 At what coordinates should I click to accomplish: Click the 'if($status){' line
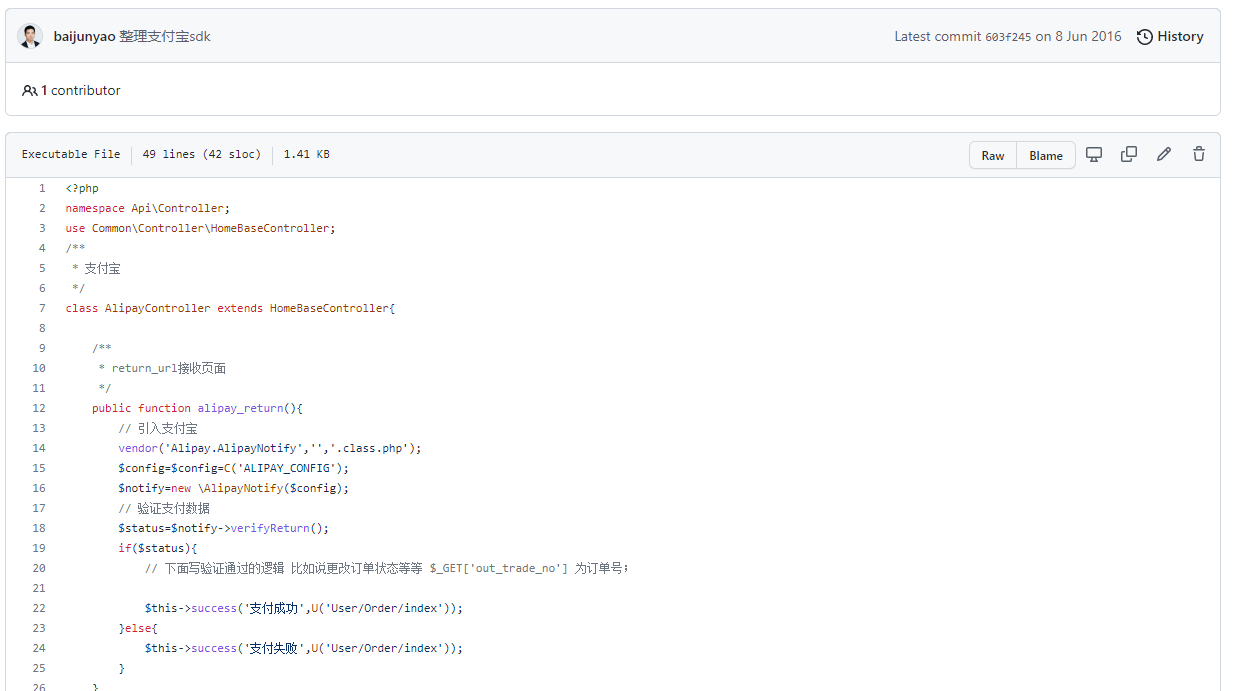pyautogui.click(x=158, y=548)
